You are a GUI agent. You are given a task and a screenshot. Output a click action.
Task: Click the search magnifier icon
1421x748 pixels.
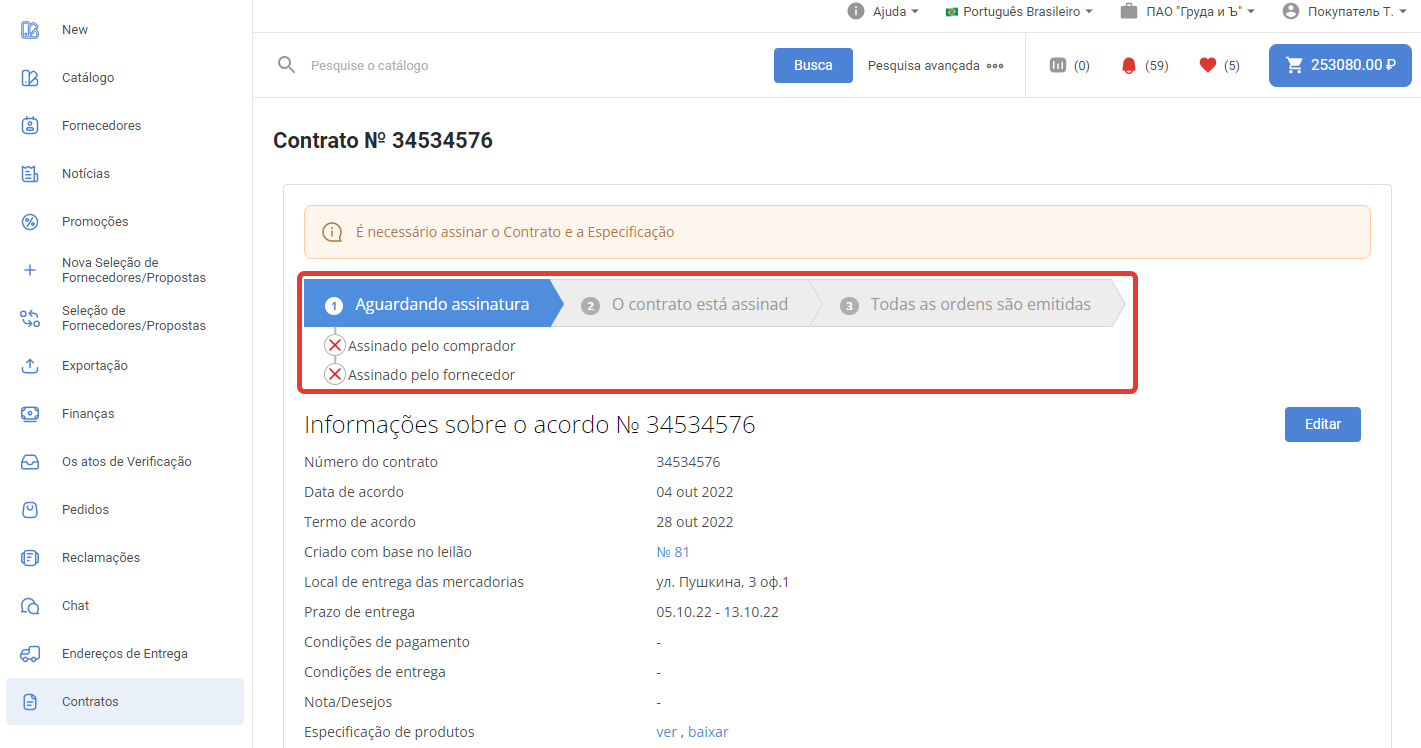pos(287,65)
